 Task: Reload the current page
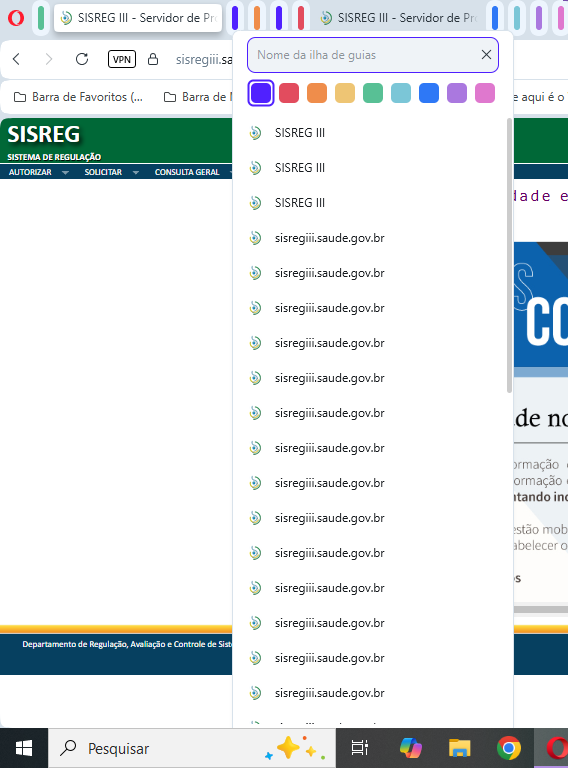click(82, 59)
